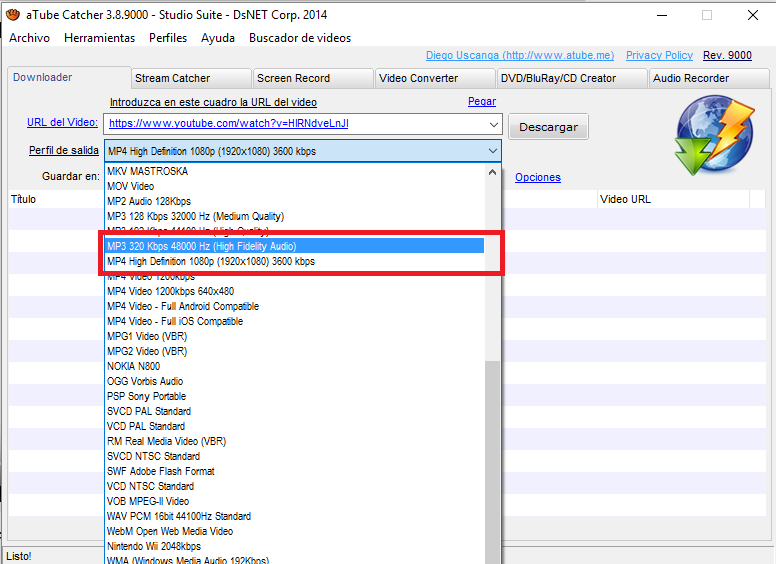Screen dimensions: 776x564
Task: Select WAV PCM 16bit 44100Hz Standard
Action: 295,517
